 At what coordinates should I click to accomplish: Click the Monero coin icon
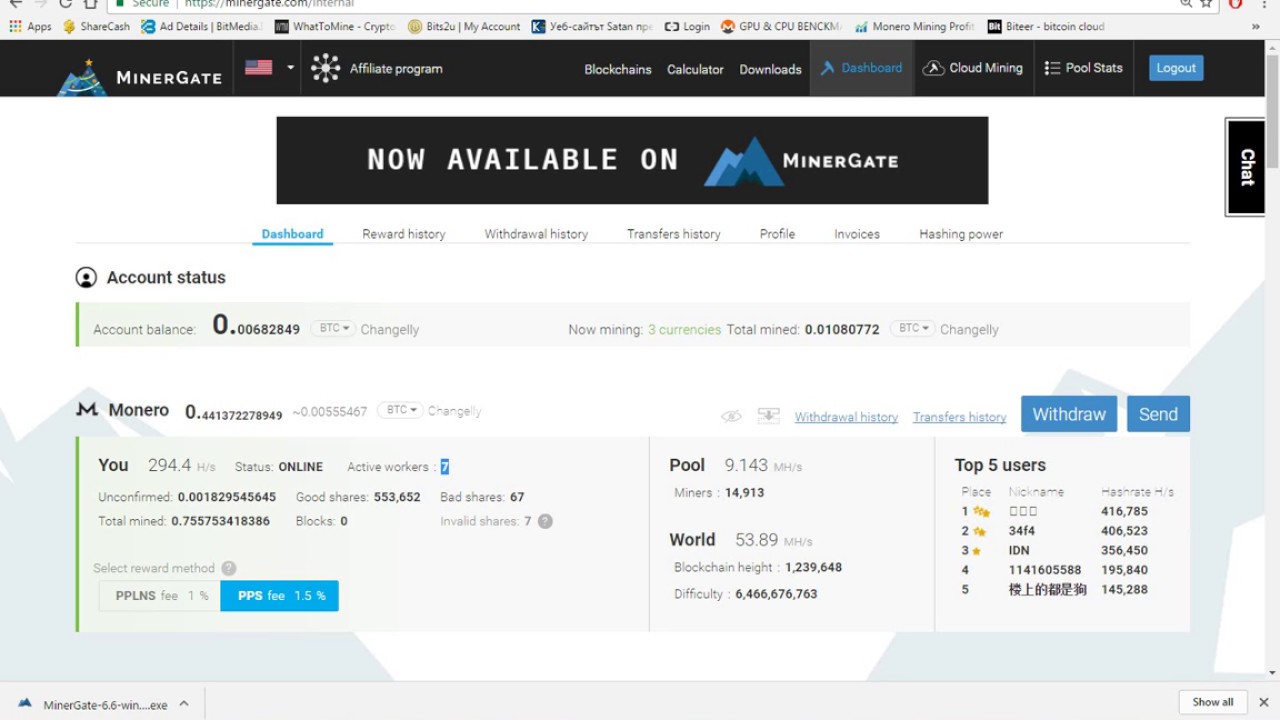coord(87,409)
